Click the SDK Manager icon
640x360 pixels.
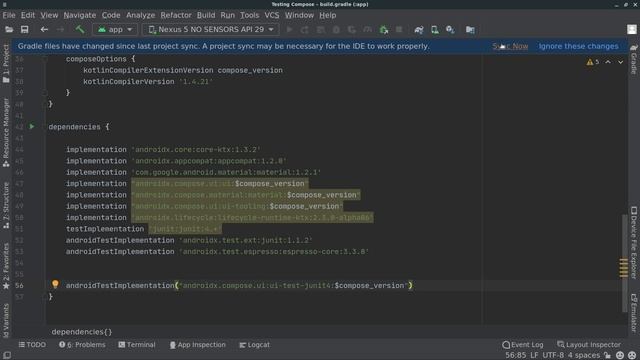450,29
